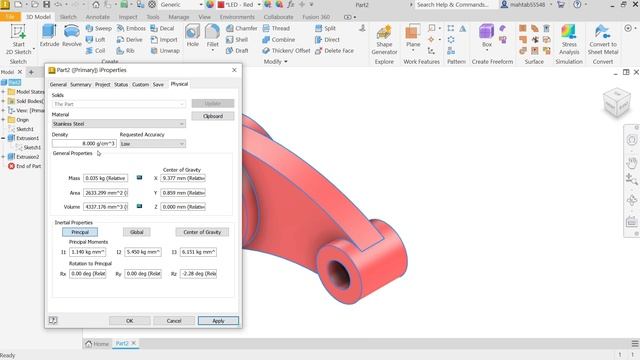Click the Cancel button
Image resolution: width=640 pixels, height=360 pixels.
pos(174,321)
